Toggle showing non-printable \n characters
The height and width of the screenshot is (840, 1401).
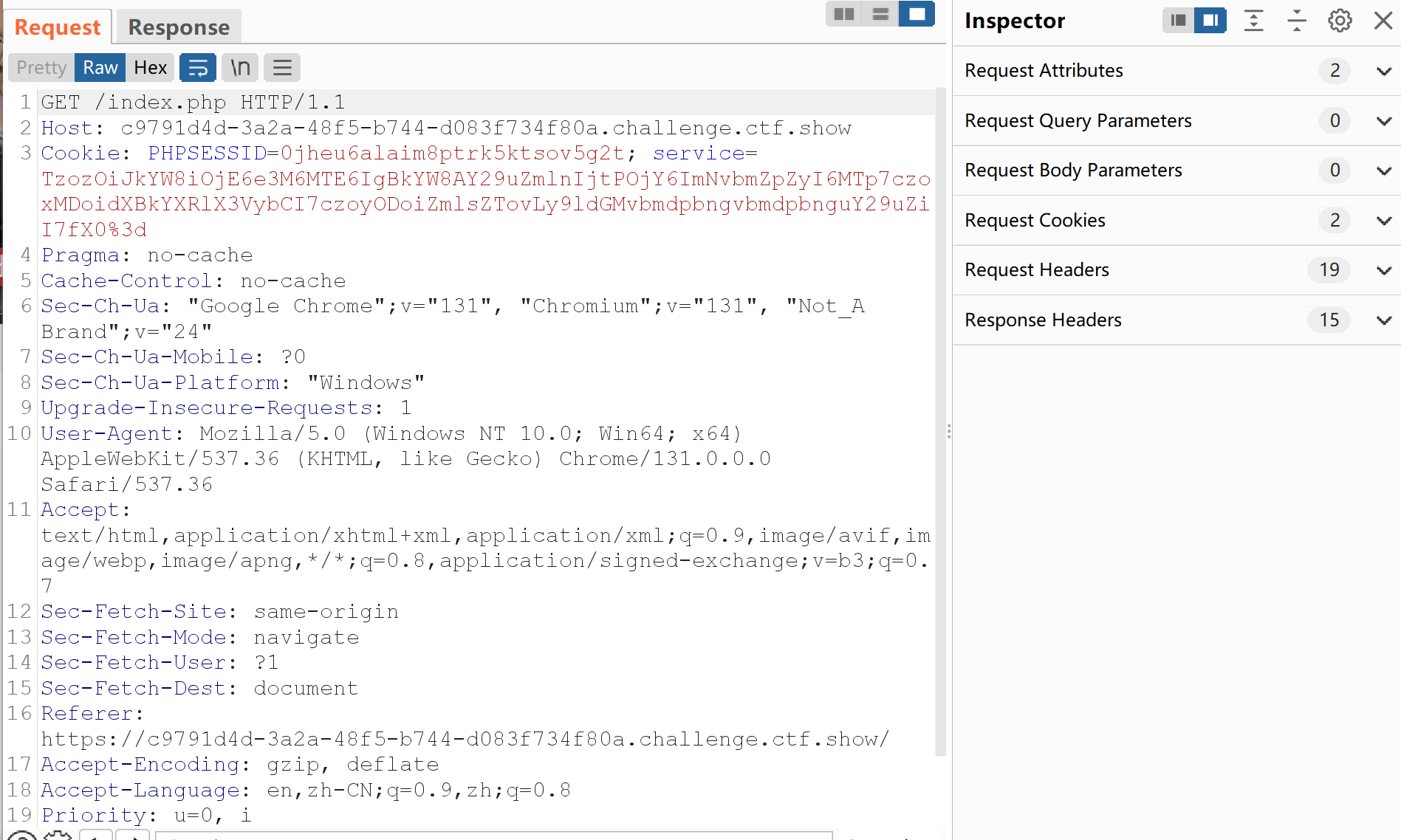240,68
